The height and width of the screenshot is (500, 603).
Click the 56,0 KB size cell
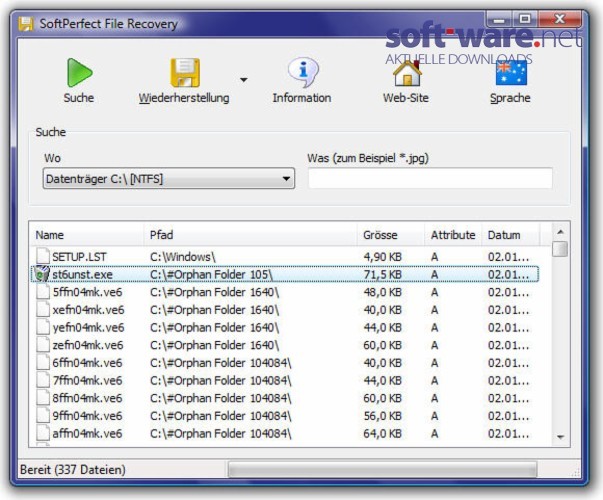click(x=383, y=416)
